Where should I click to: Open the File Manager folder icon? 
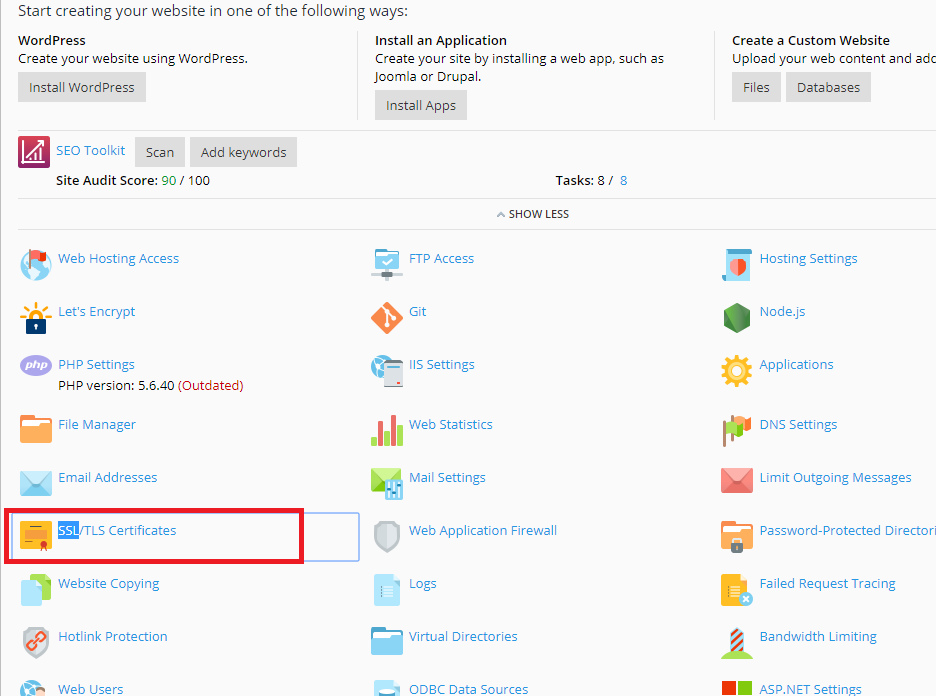(36, 430)
